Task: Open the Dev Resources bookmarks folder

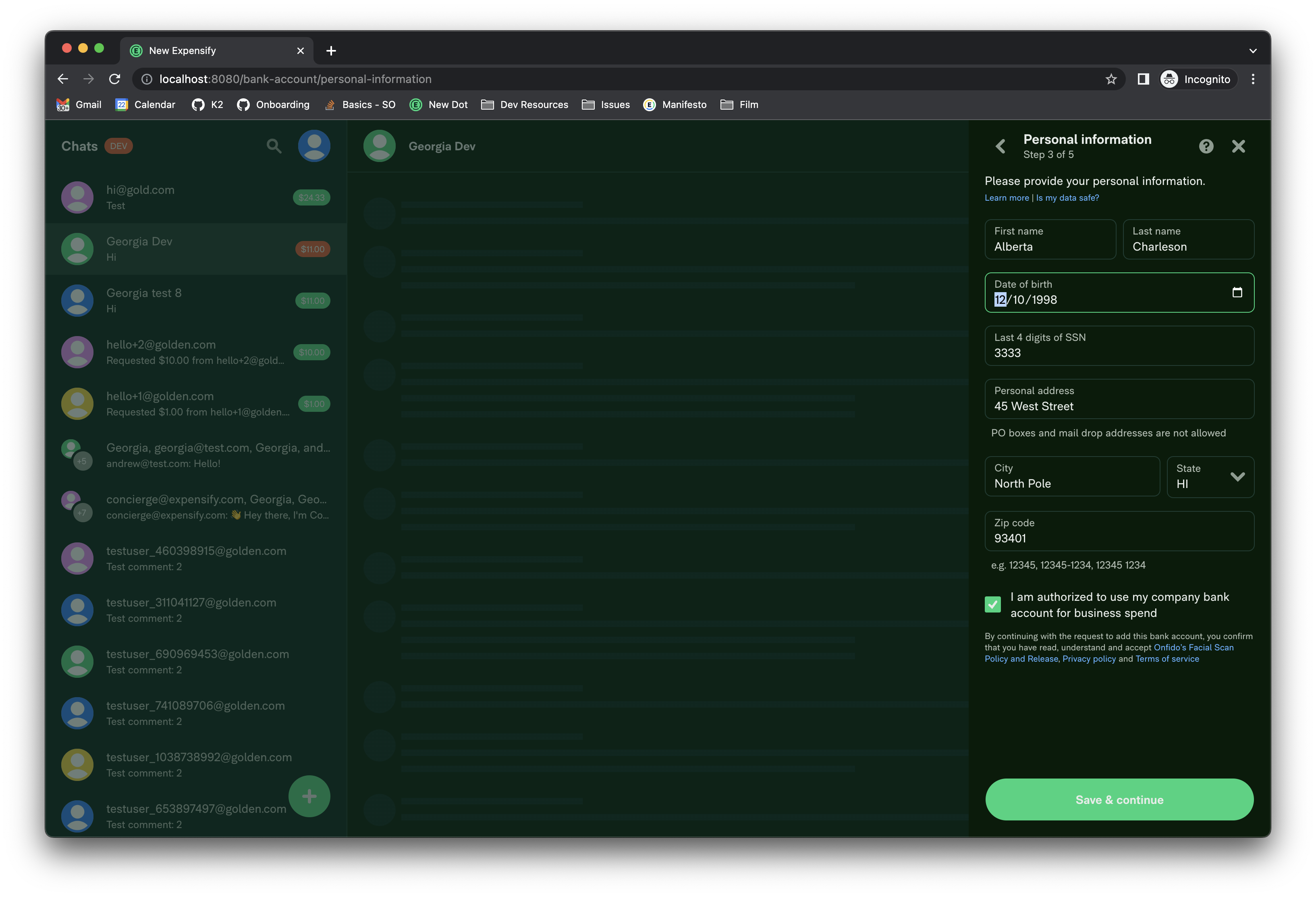Action: pyautogui.click(x=525, y=105)
